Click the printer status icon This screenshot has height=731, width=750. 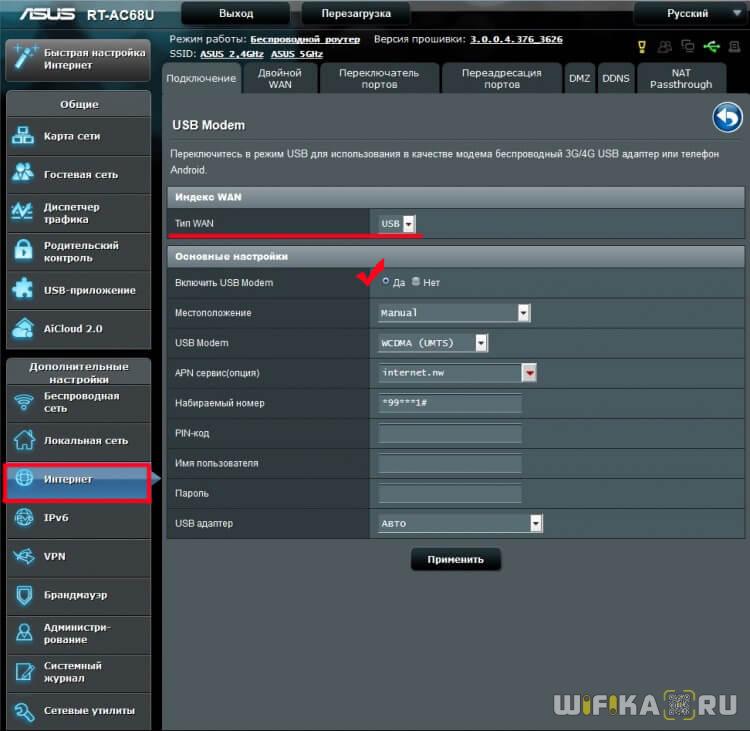pyautogui.click(x=734, y=46)
